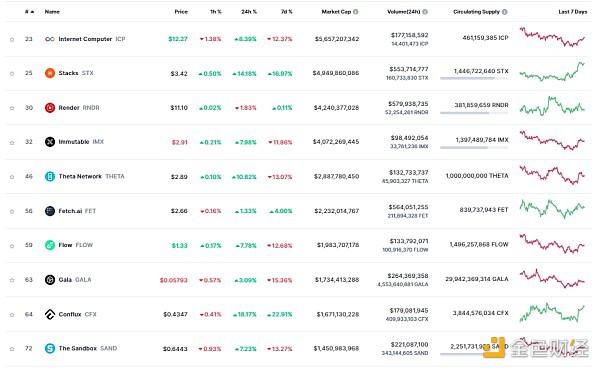Open the Conflux CFX page
The width and height of the screenshot is (600, 369).
pyautogui.click(x=78, y=314)
